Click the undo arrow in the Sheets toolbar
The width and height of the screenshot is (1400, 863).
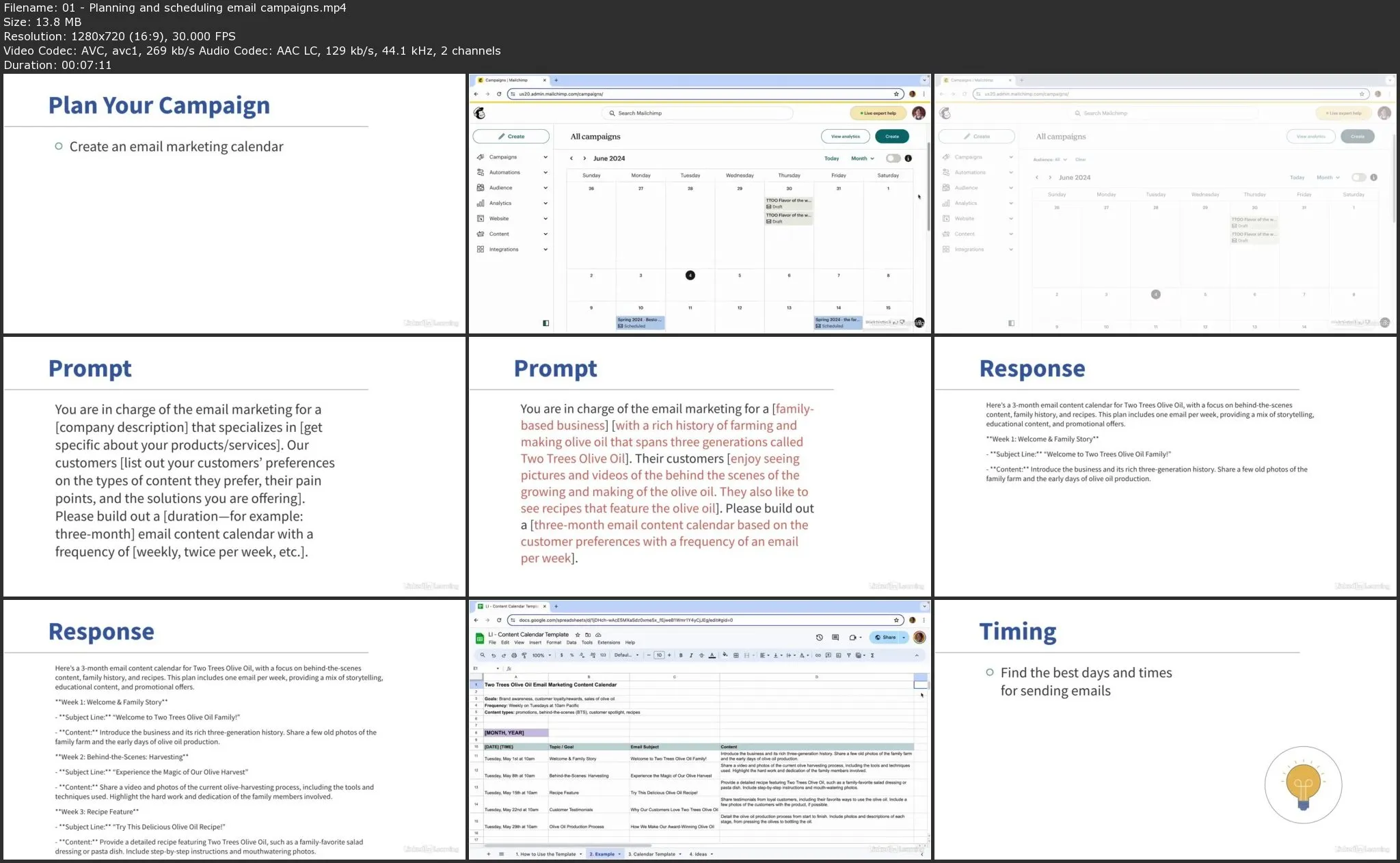[494, 655]
